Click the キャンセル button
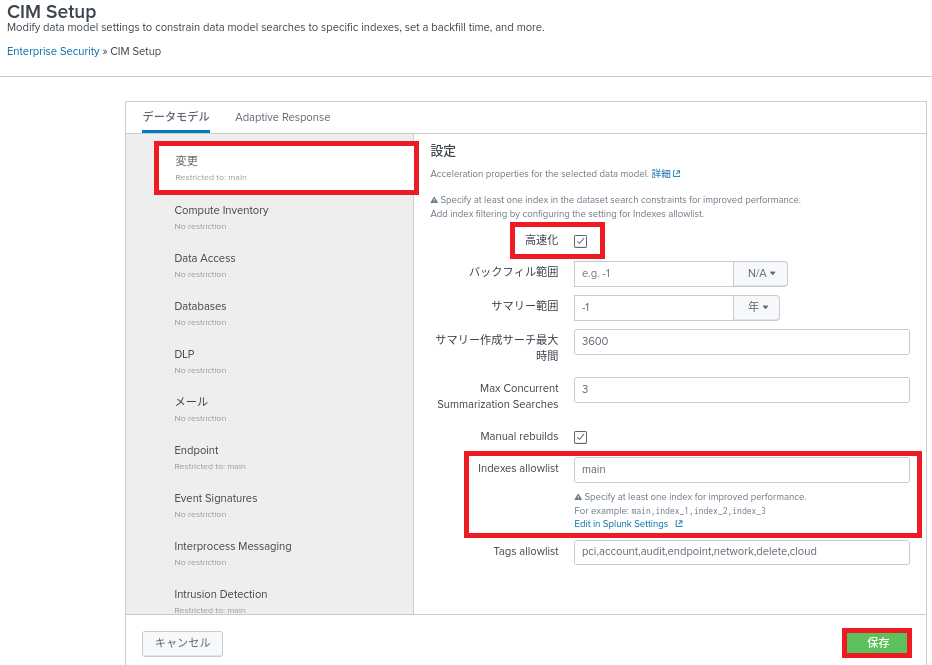This screenshot has width=932, height=665. click(182, 643)
